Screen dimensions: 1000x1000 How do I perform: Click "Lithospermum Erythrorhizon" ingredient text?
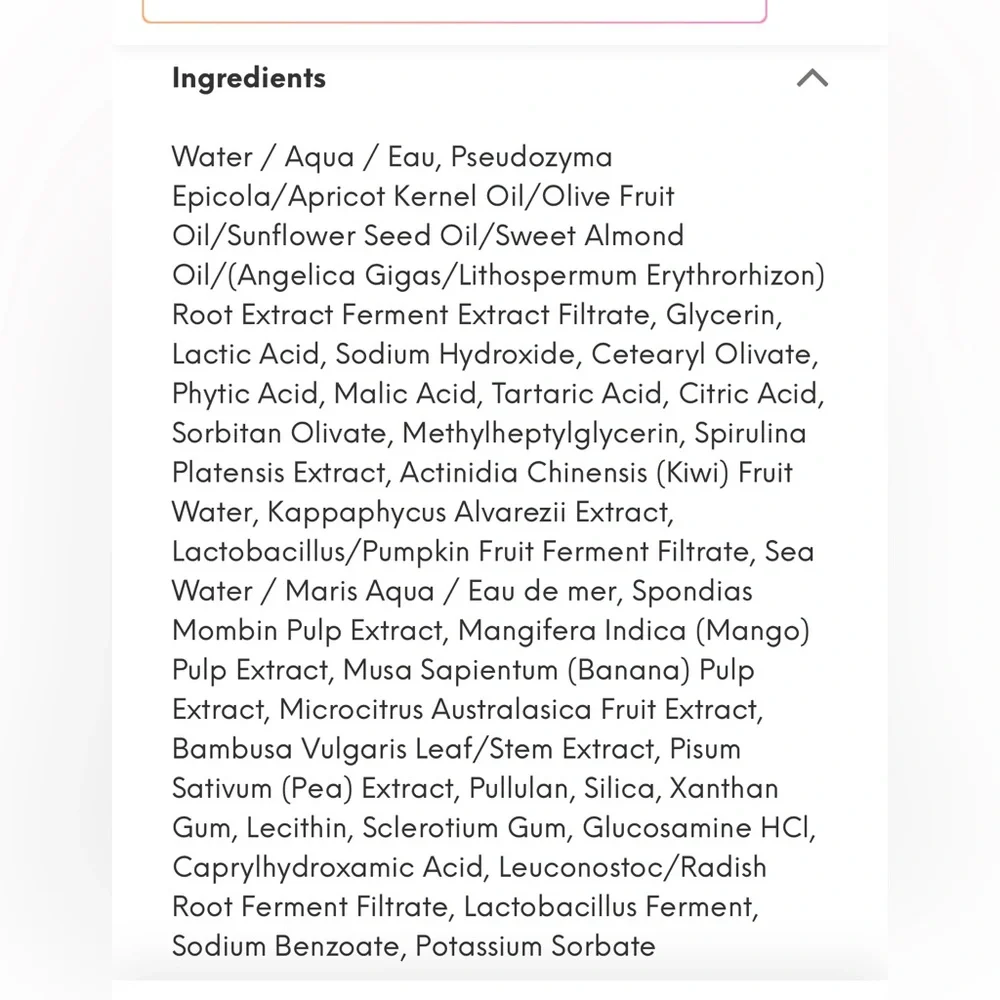(638, 276)
